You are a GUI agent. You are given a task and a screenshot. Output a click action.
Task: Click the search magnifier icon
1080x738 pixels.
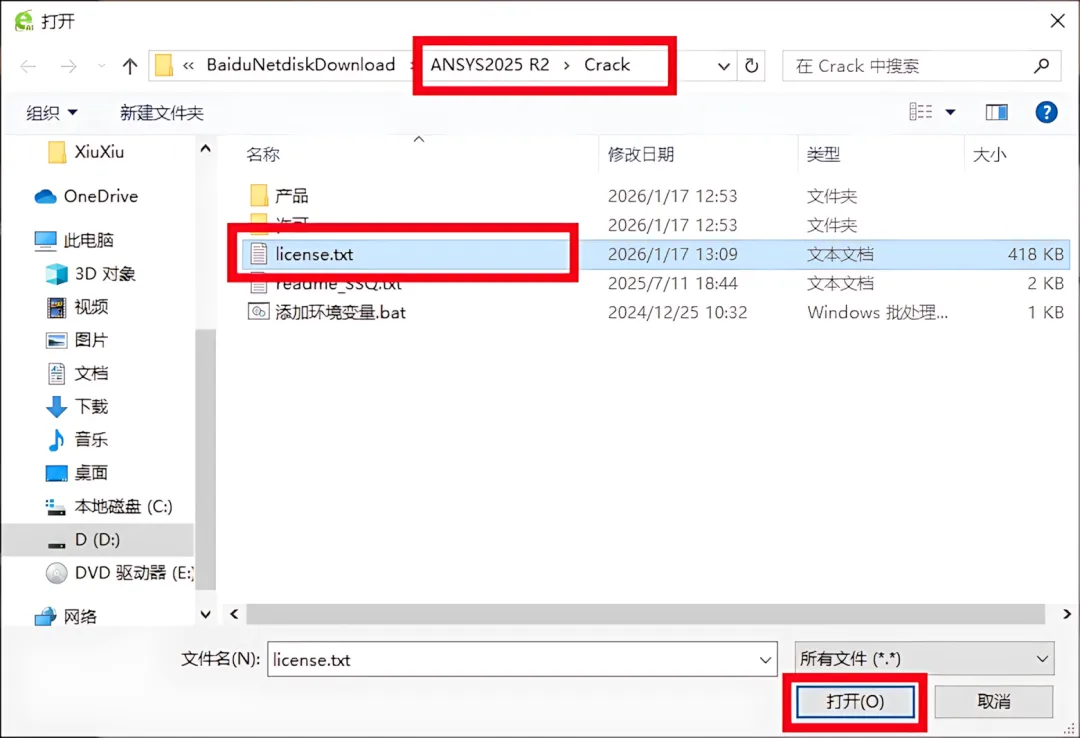point(1041,66)
